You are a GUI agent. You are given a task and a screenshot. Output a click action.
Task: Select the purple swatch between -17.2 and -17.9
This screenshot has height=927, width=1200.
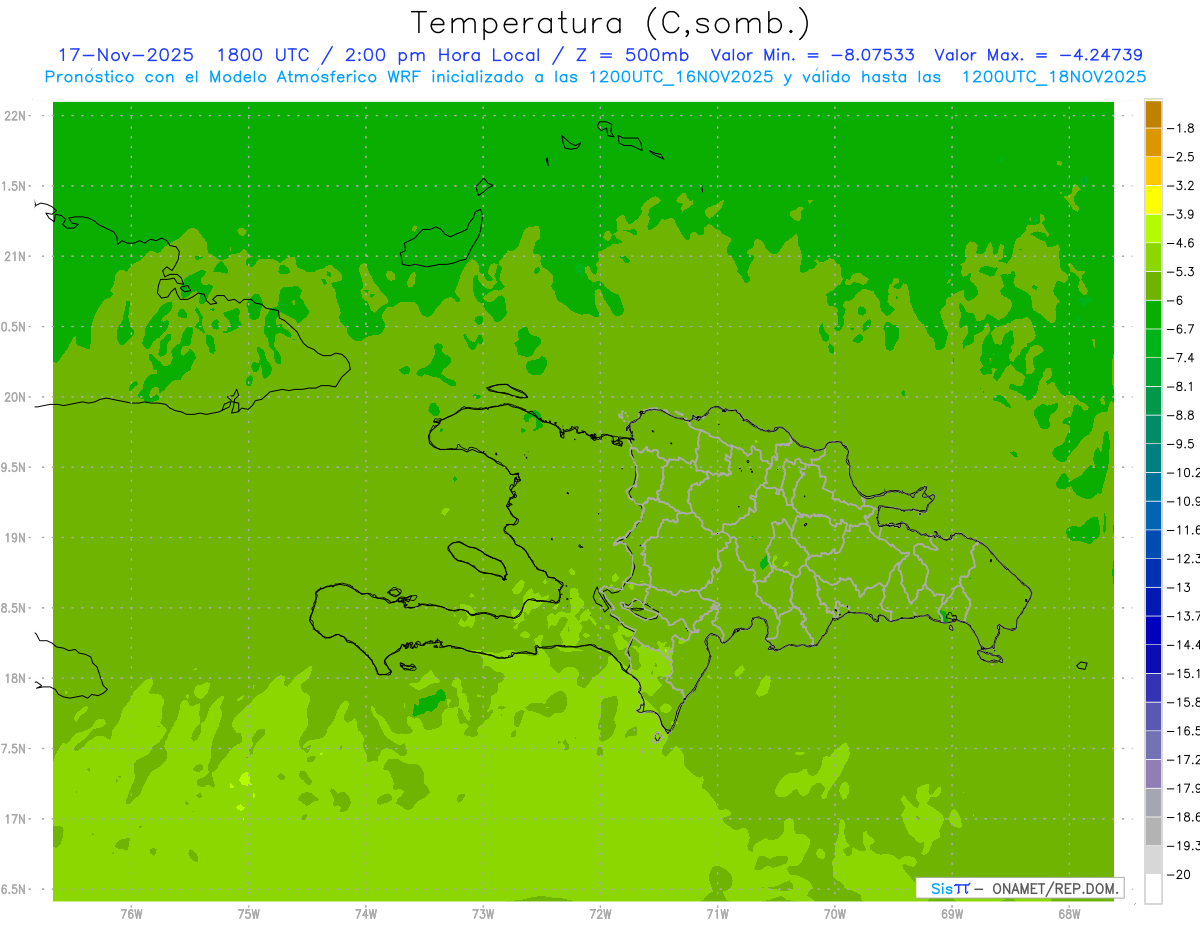coord(1153,773)
